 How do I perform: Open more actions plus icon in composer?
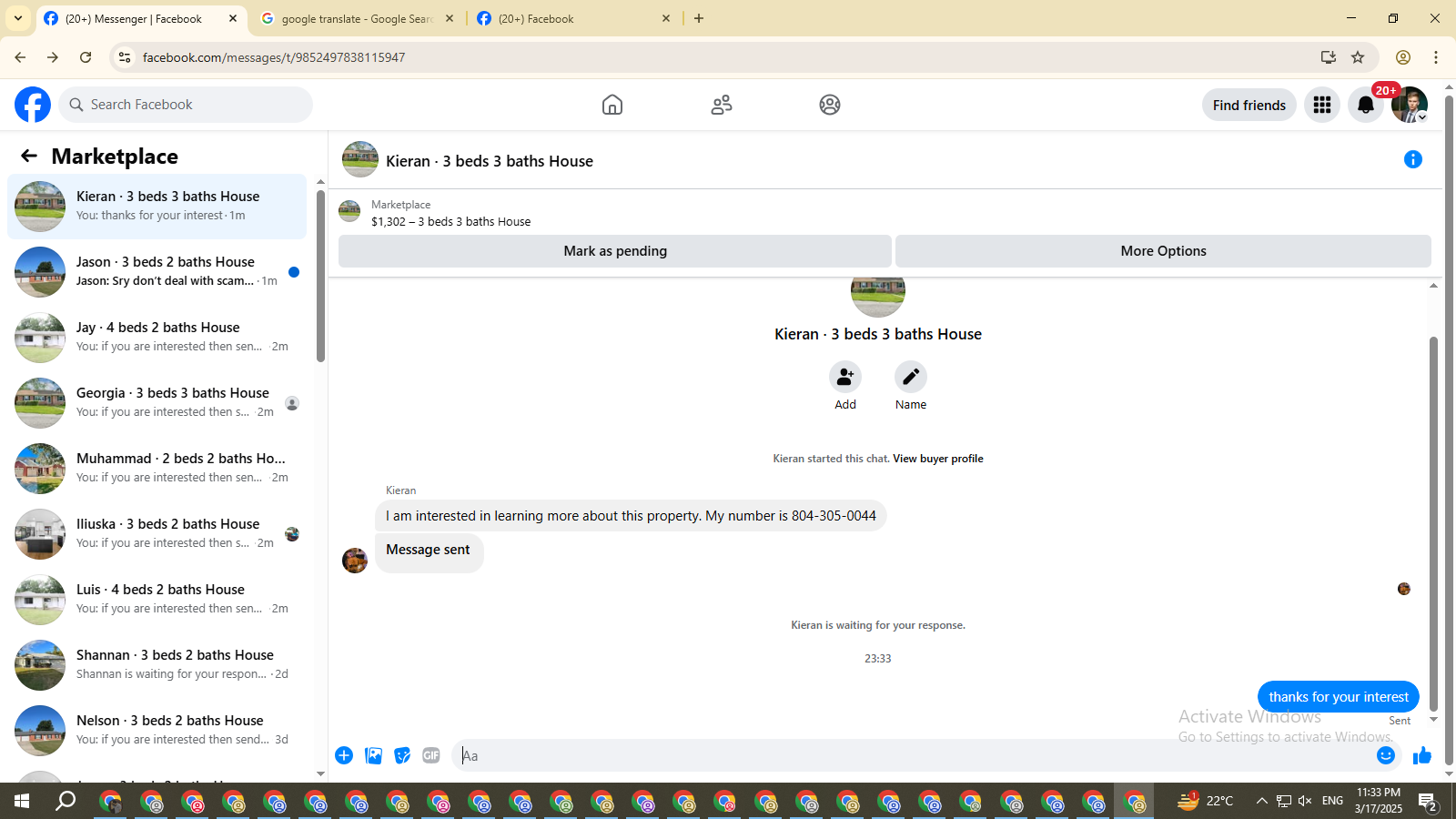(x=344, y=755)
